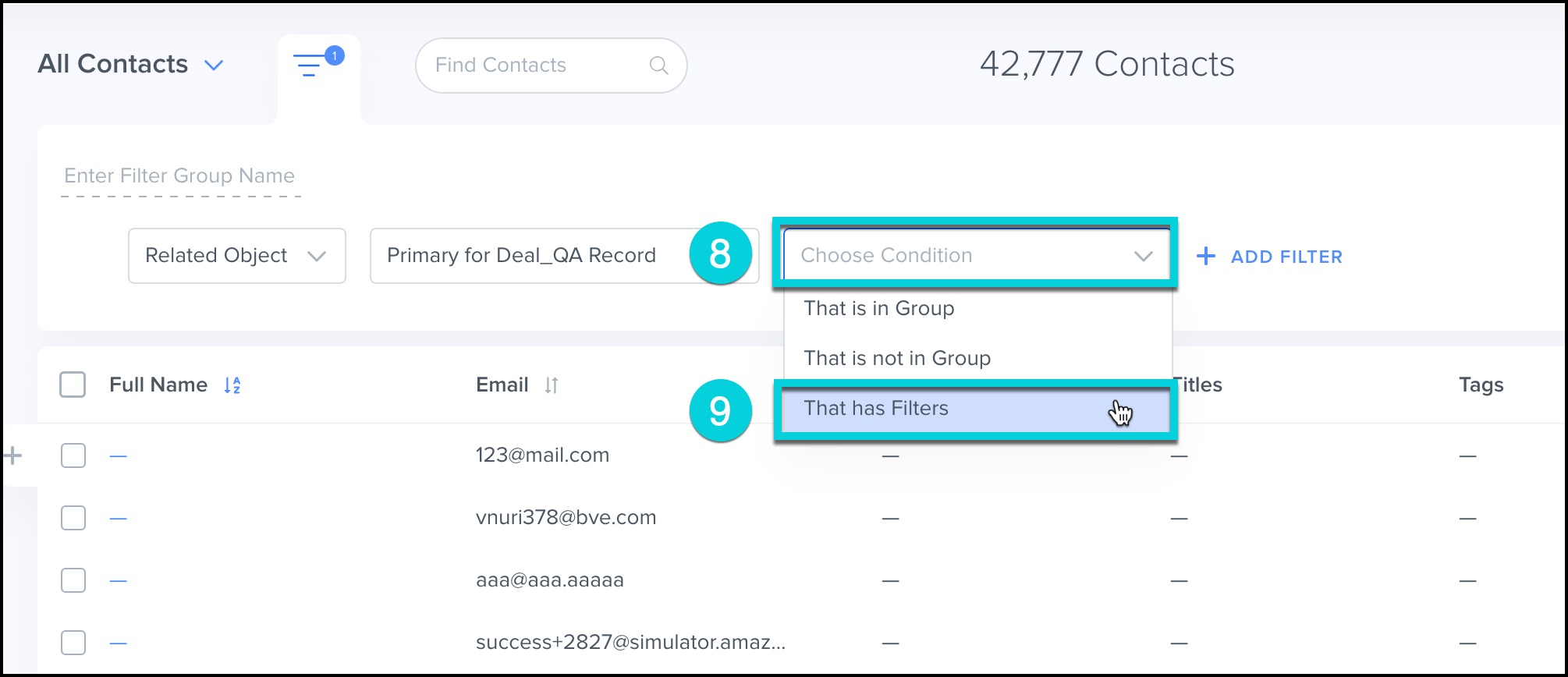Sort the Email column
The height and width of the screenshot is (677, 1568).
point(552,385)
